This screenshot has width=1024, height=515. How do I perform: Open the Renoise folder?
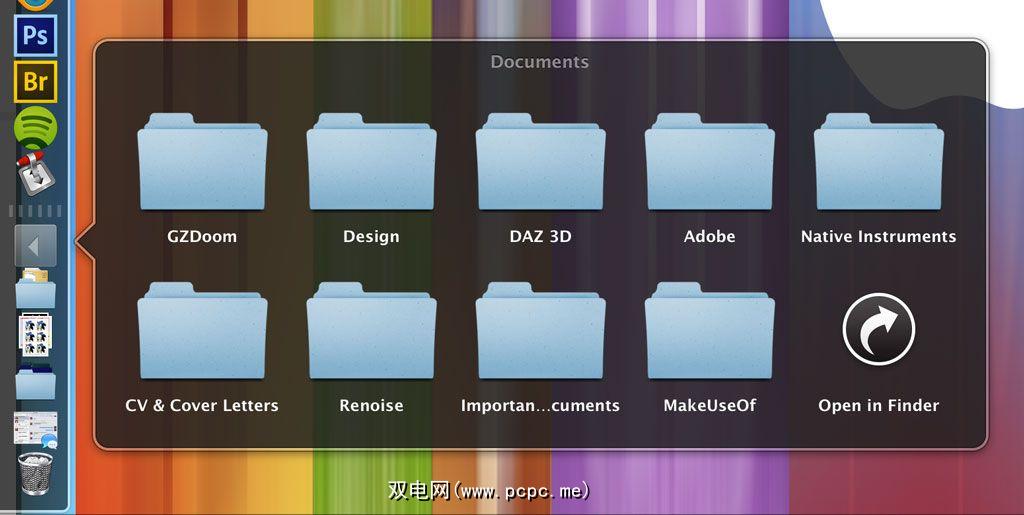371,331
